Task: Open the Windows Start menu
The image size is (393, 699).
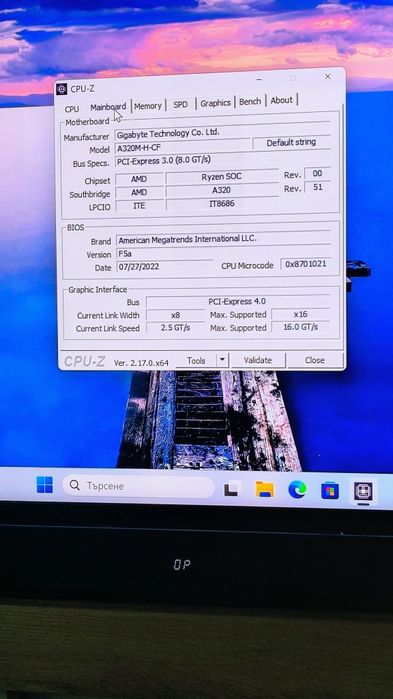Action: tap(45, 485)
